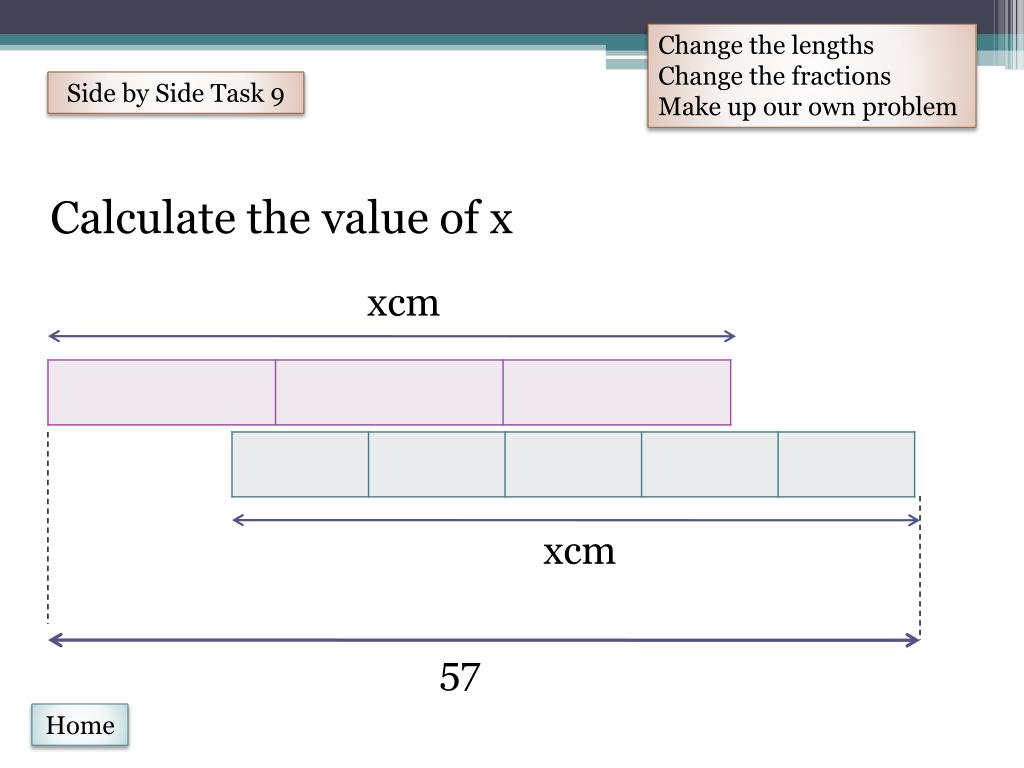This screenshot has height=768, width=1024.
Task: Click the third pink bar segment
Action: pos(617,392)
